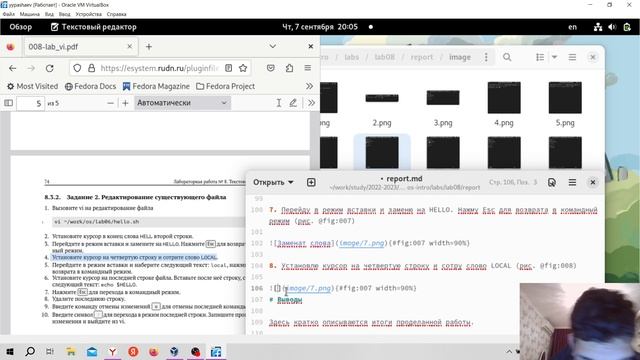Open the Mail app from taskbar
The width and height of the screenshot is (640, 360).
(92, 351)
